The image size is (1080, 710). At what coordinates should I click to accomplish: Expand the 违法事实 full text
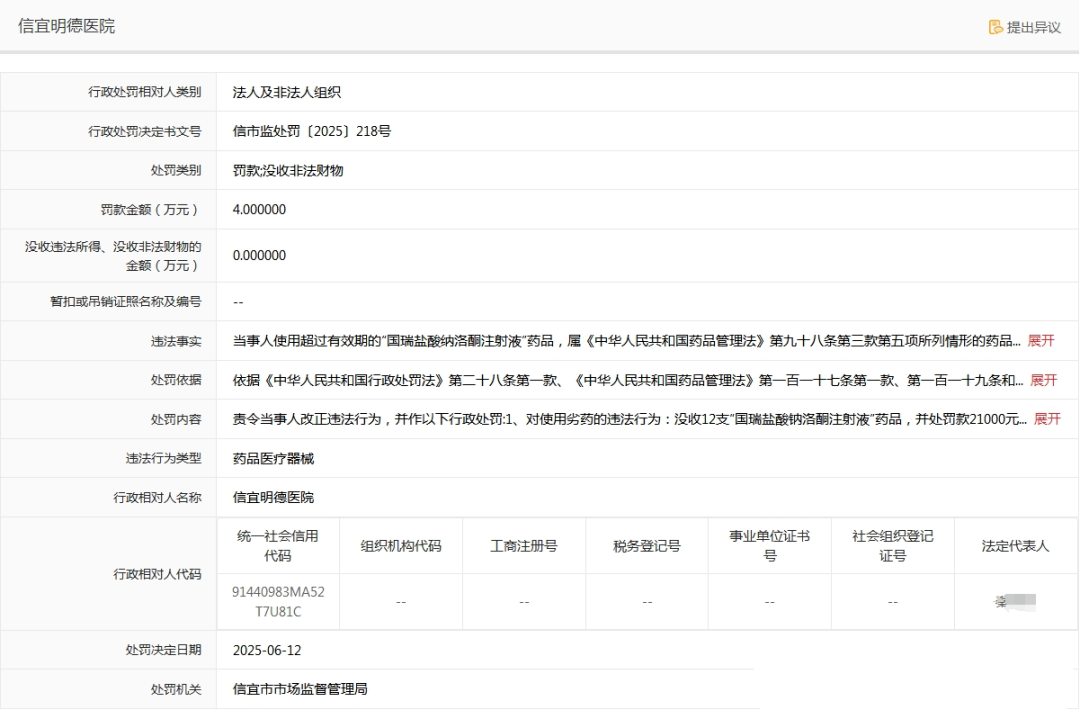[1041, 341]
